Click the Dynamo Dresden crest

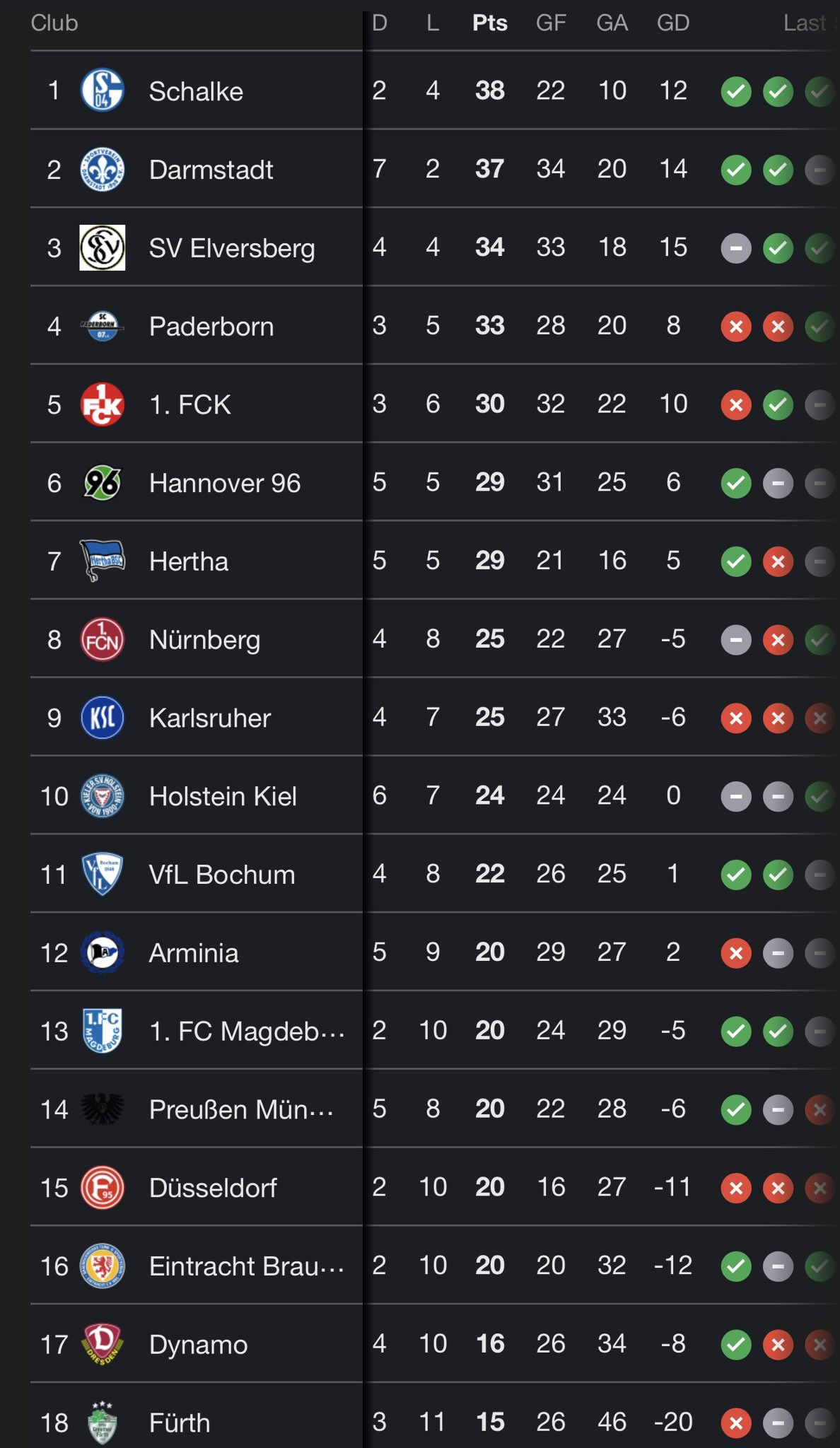103,1344
